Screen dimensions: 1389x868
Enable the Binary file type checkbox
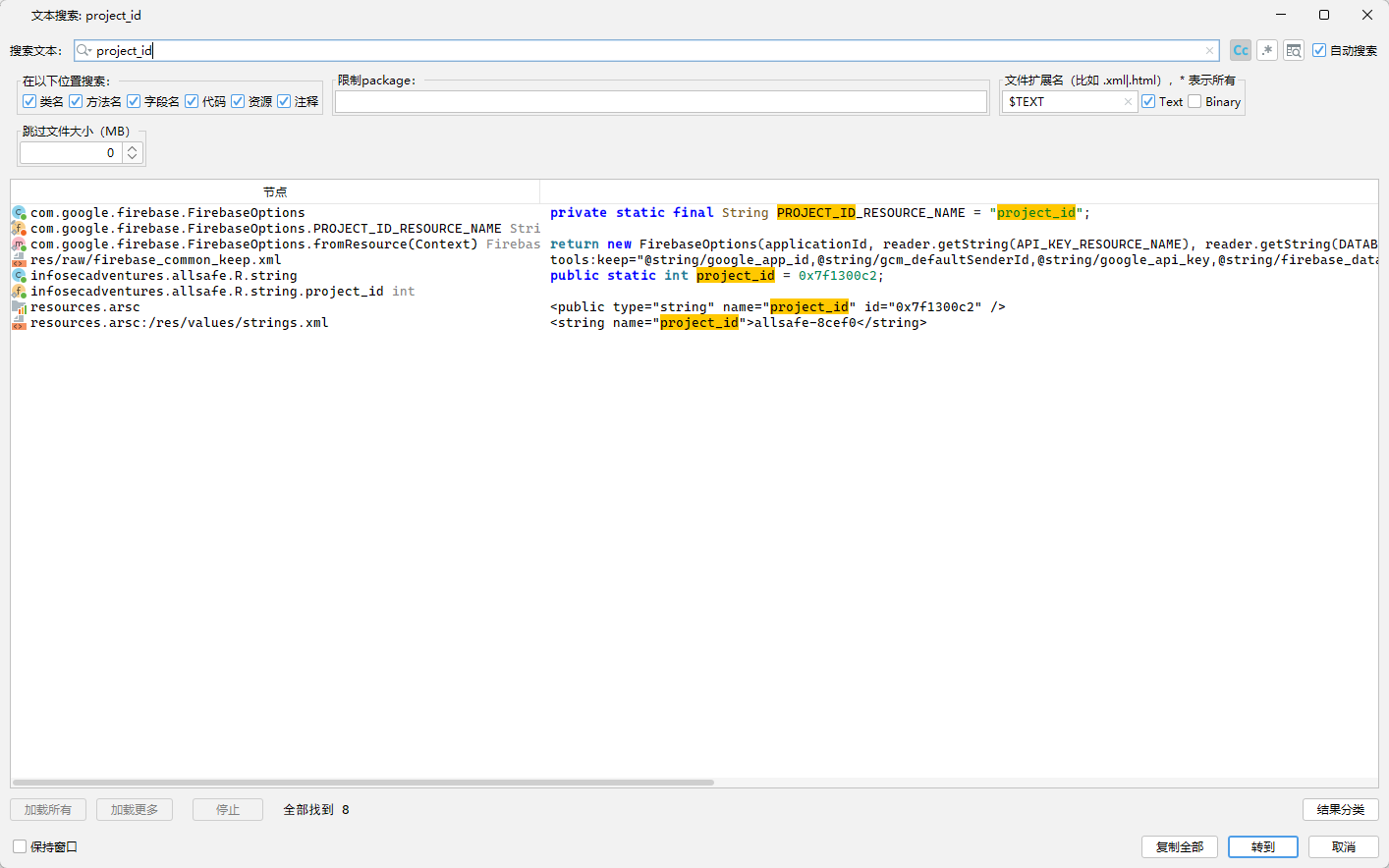point(1195,101)
